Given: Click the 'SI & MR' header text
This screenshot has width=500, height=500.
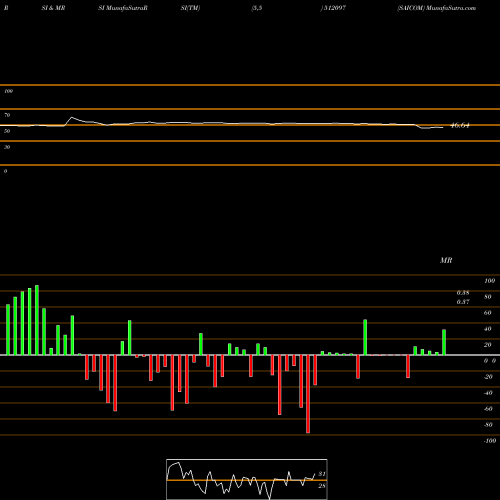Looking at the screenshot, I should pyautogui.click(x=53, y=8).
